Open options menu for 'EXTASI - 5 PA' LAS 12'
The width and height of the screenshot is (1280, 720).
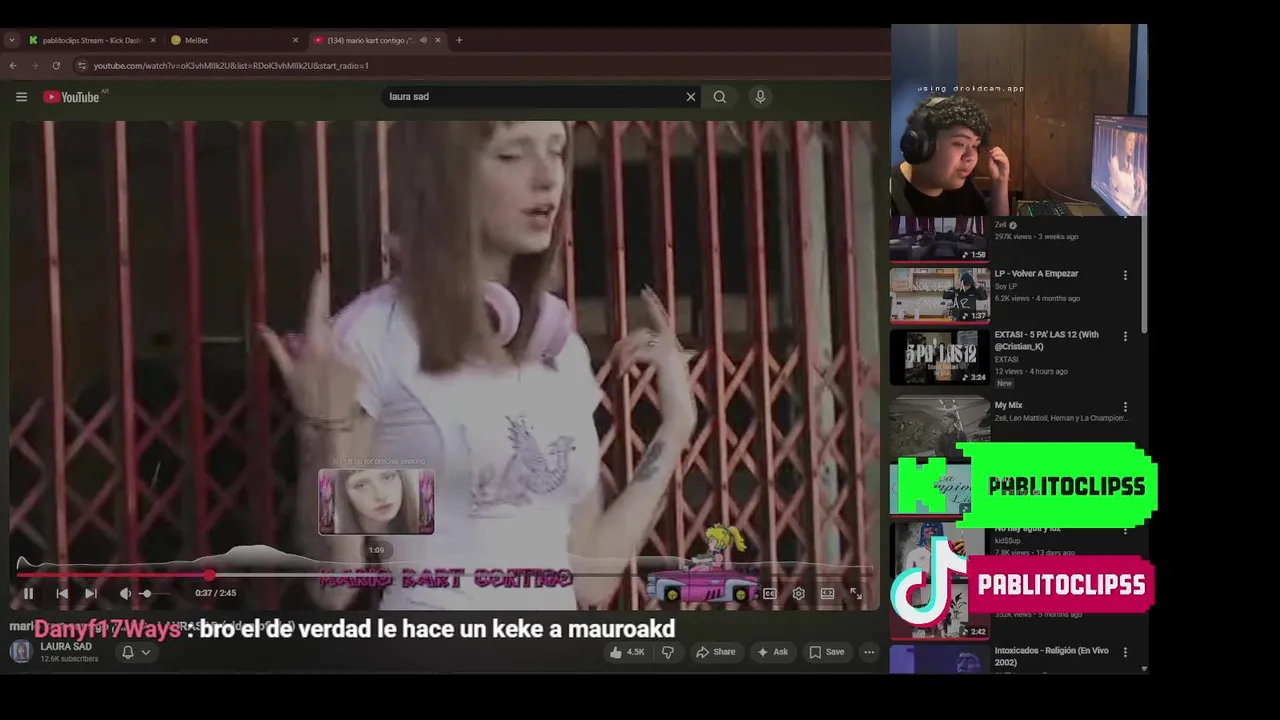[1125, 337]
